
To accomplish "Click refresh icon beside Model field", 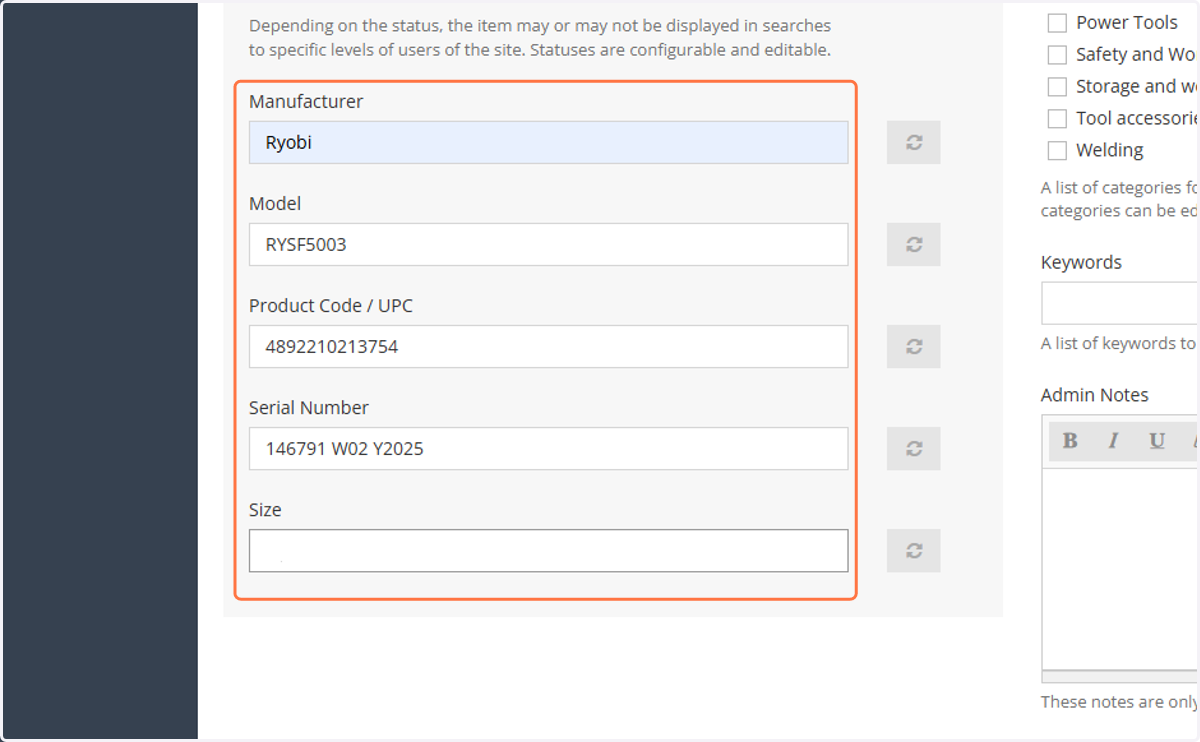I will coord(913,244).
